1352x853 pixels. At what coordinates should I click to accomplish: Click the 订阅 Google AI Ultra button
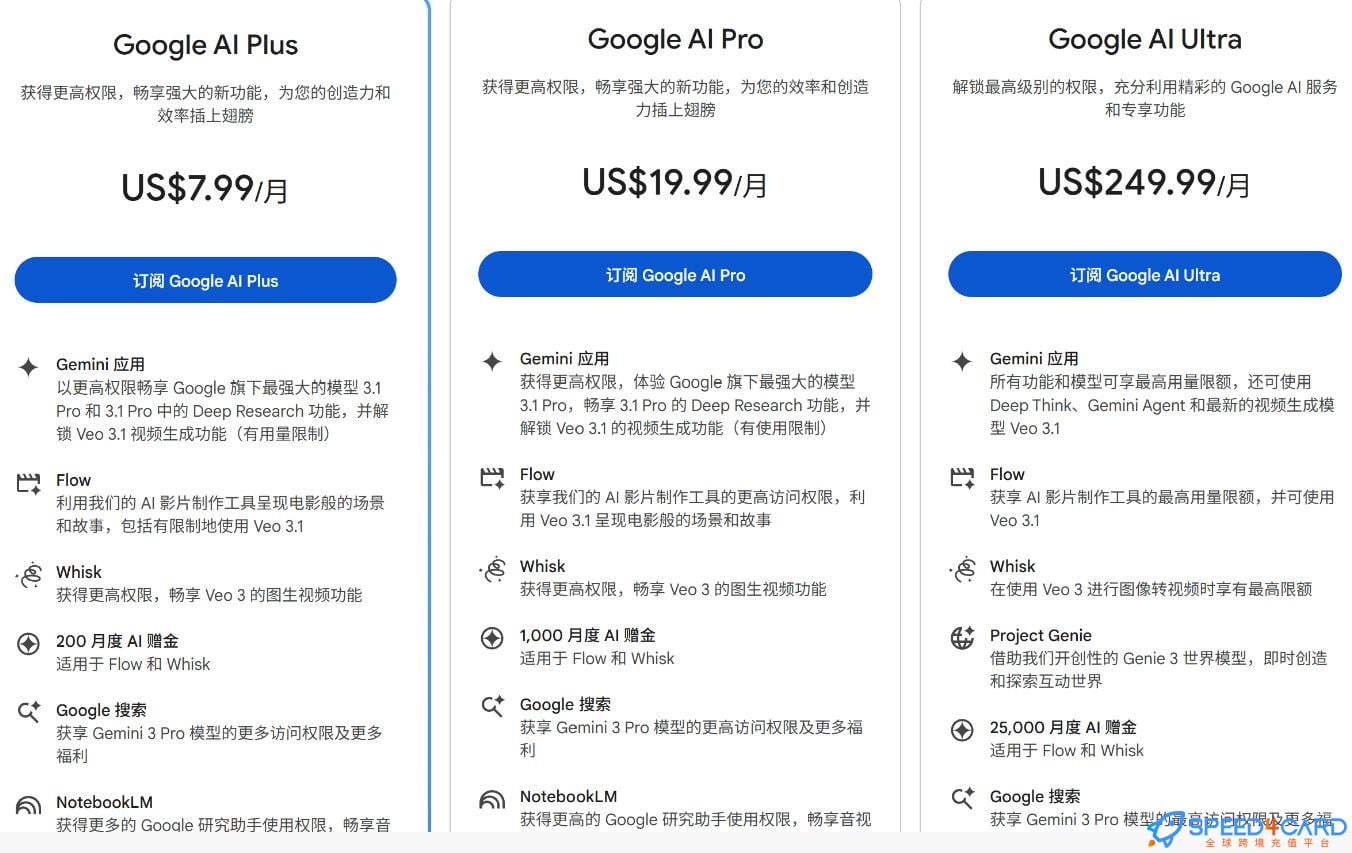point(1144,273)
